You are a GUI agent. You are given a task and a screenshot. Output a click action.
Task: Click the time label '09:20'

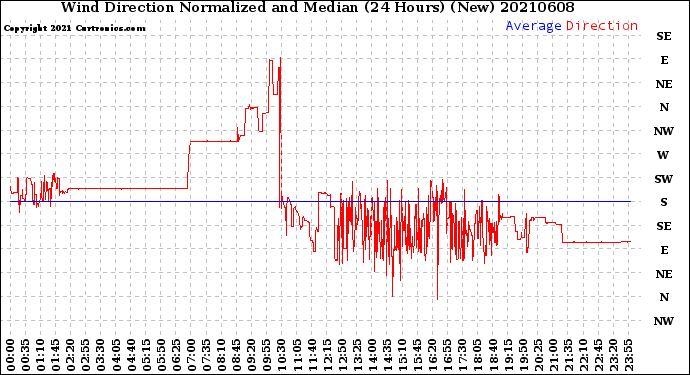pos(252,355)
